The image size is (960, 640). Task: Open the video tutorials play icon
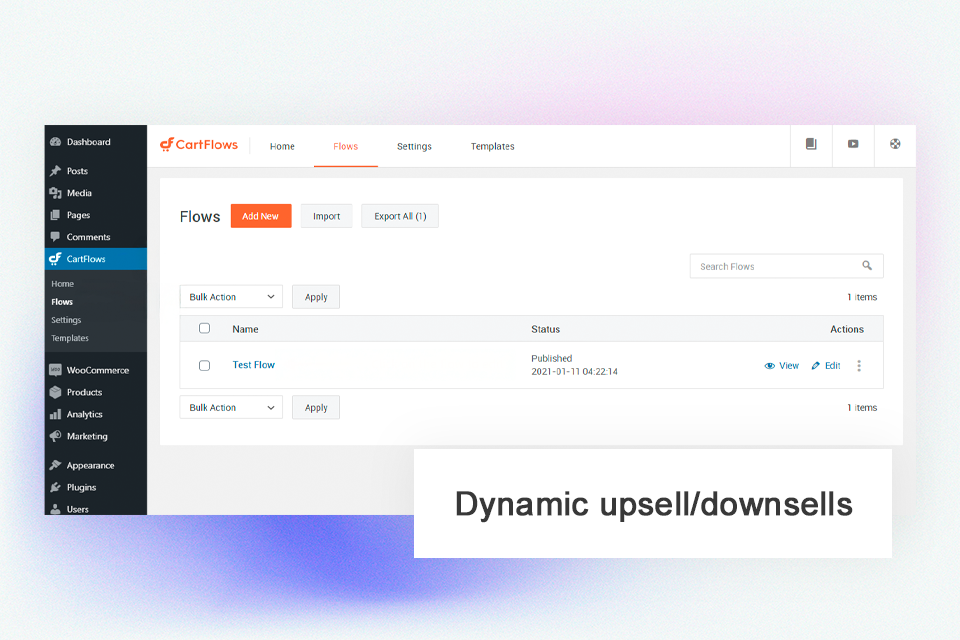[853, 144]
